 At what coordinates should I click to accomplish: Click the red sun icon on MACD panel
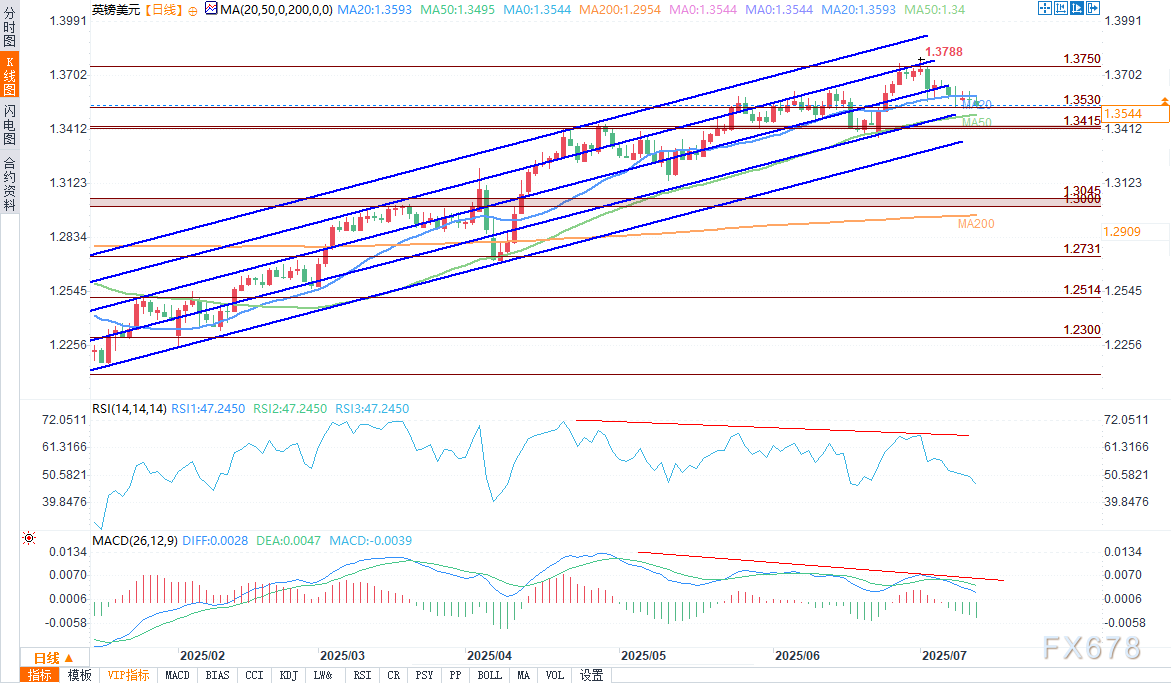[28, 540]
